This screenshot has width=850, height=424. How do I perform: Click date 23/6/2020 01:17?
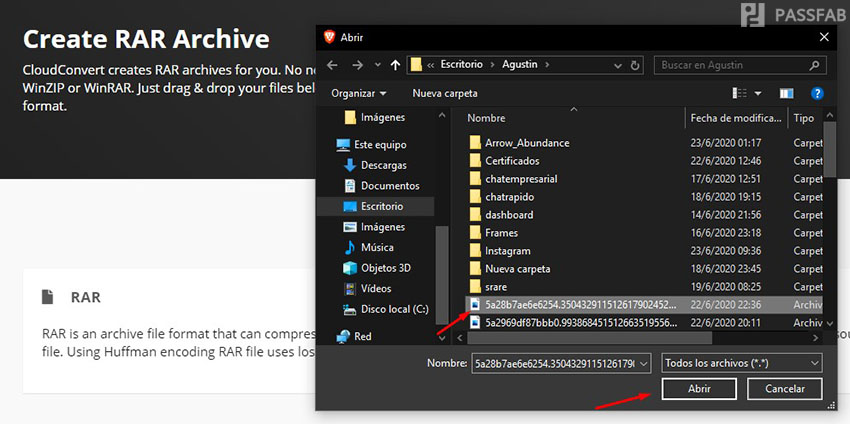[x=725, y=143]
